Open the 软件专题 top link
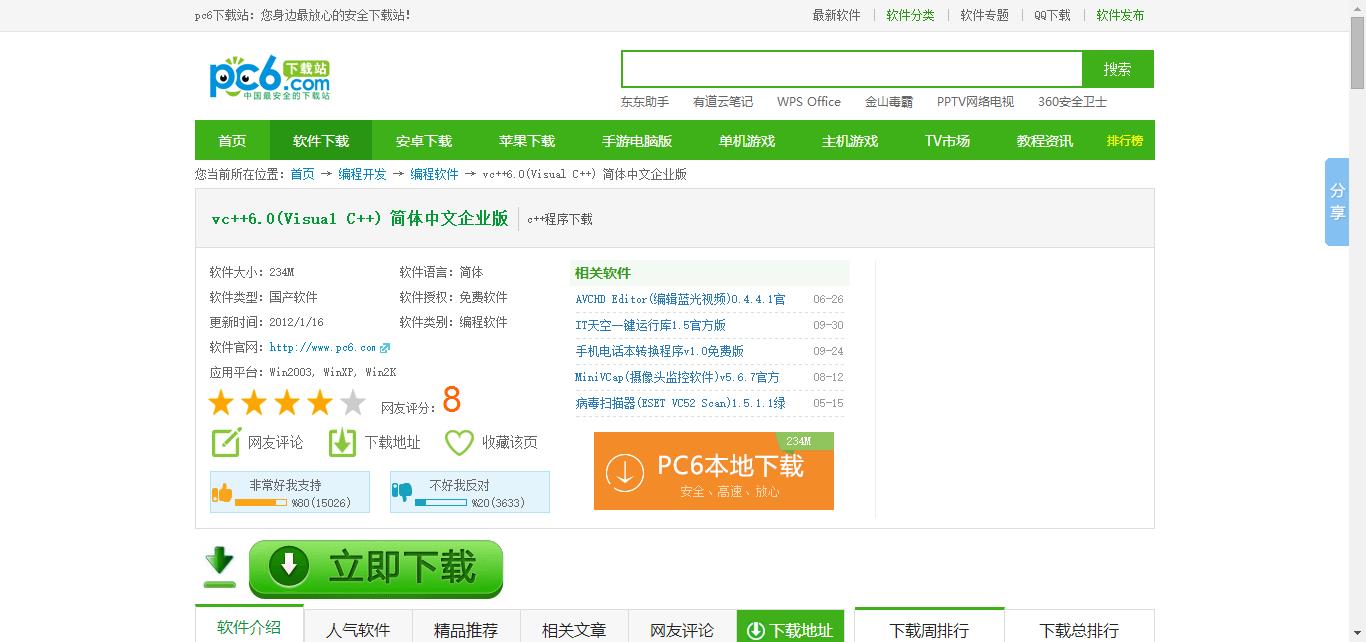 point(984,15)
